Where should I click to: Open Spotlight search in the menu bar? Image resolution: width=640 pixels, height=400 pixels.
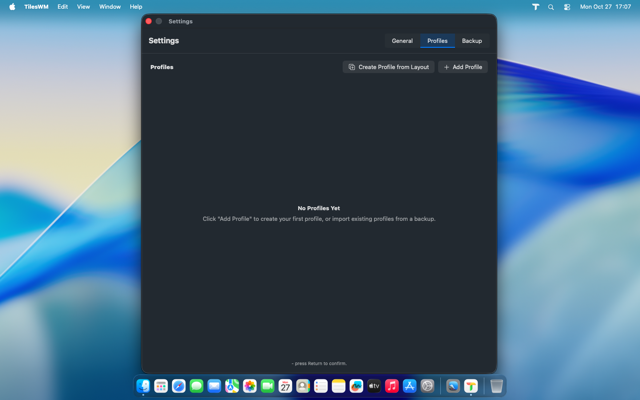coord(551,7)
